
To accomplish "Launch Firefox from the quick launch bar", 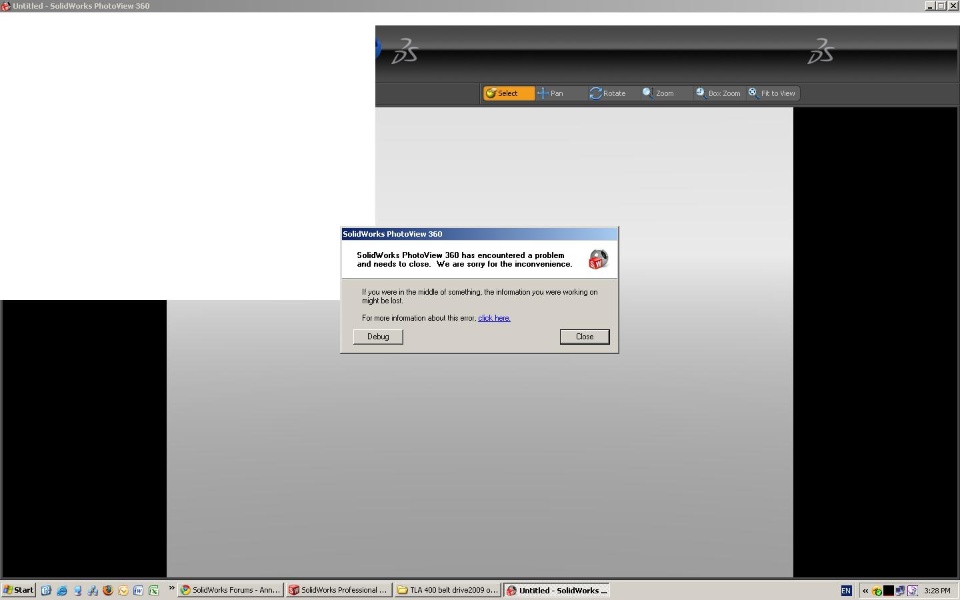I will click(x=108, y=591).
